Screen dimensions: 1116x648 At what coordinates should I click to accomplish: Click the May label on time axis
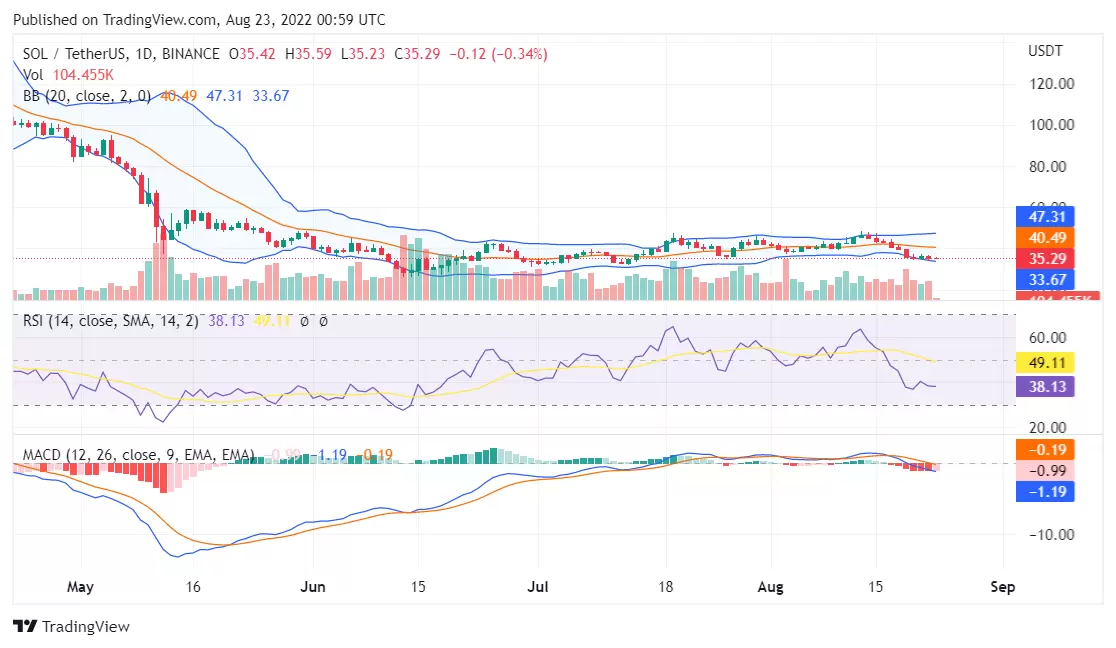(x=80, y=587)
